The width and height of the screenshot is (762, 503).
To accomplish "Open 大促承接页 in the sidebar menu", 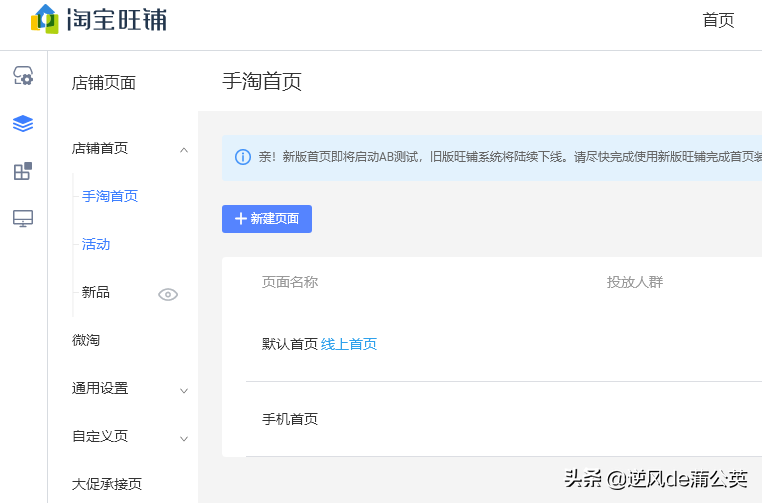I will pos(107,484).
